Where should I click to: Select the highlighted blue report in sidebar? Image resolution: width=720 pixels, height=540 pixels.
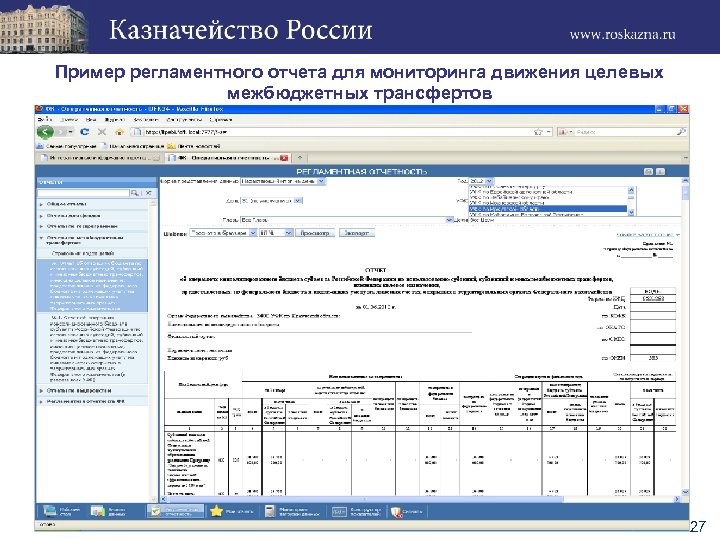click(x=92, y=286)
